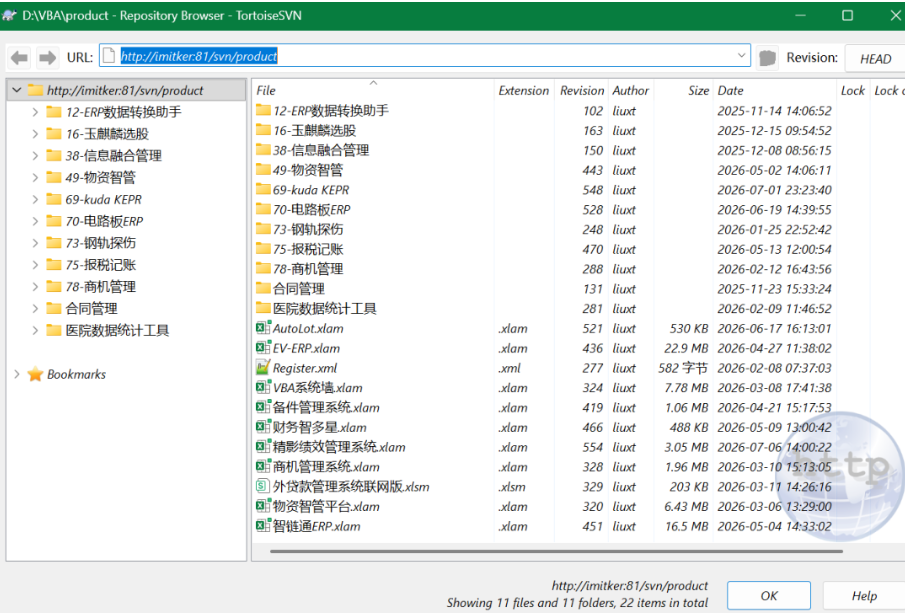Expand the Bookmarks node

[x=17, y=374]
